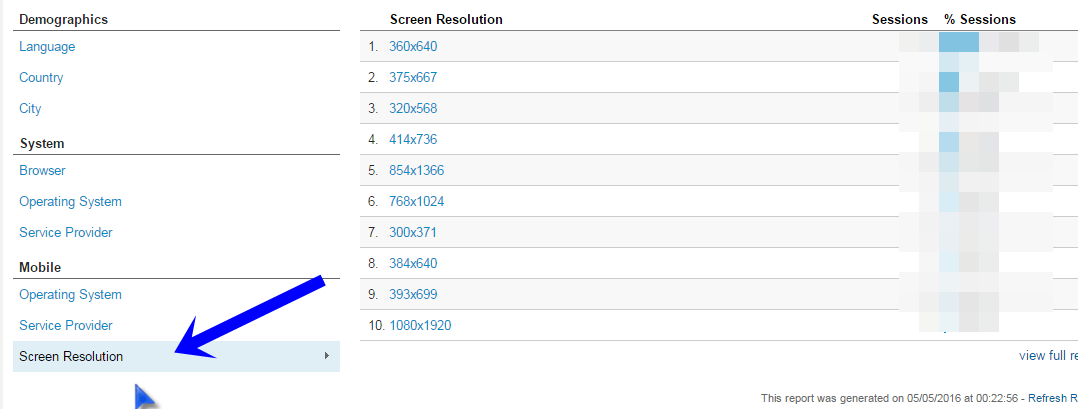Open the Browser system dimension

(42, 170)
